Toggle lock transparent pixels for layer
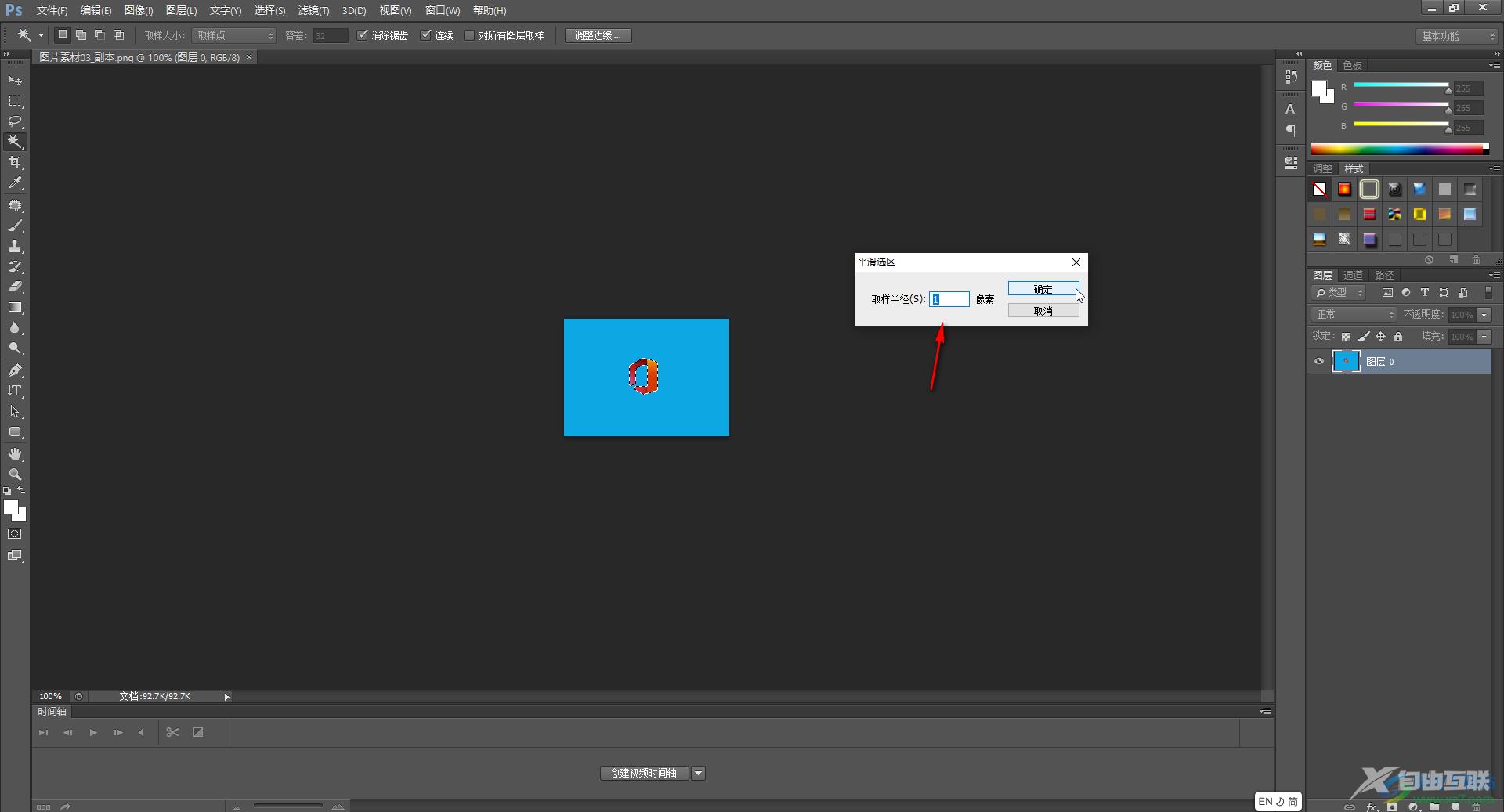This screenshot has width=1504, height=812. coord(1346,337)
